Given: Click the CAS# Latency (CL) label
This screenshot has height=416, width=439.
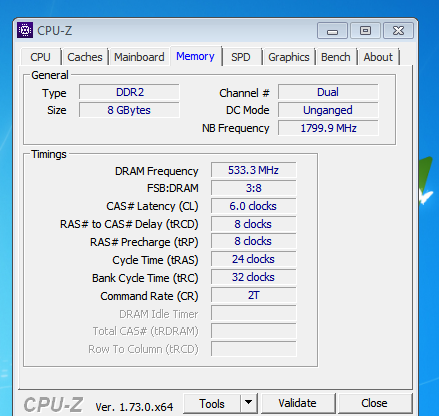Looking at the screenshot, I should 152,206.
